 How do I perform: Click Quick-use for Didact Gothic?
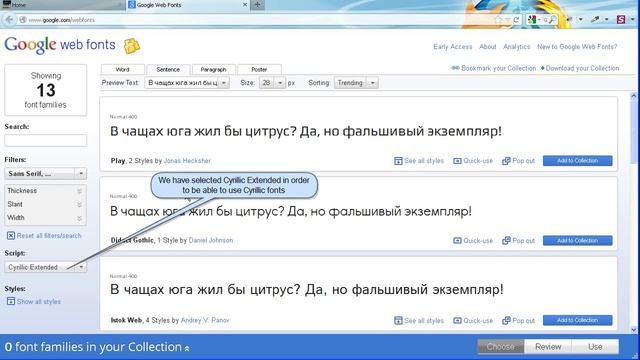[473, 240]
